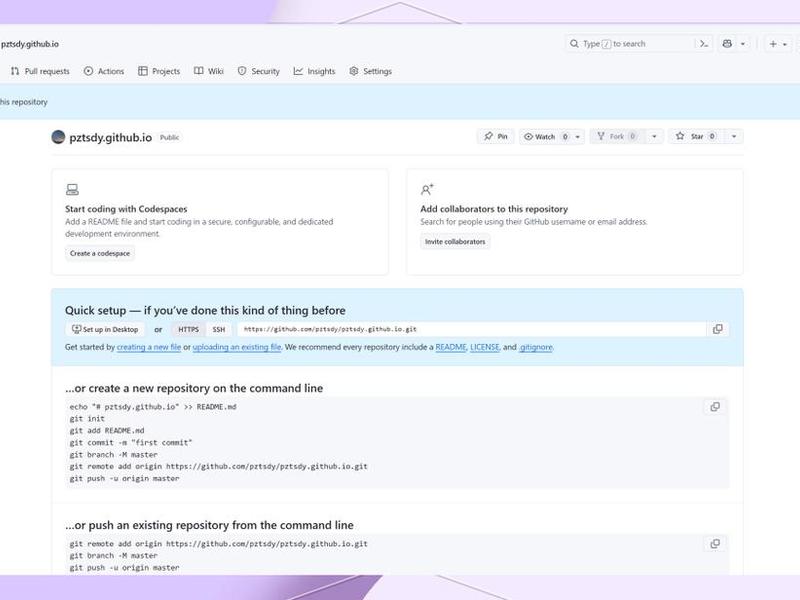Click the 'git commit -m "first commit"' line

(131, 442)
